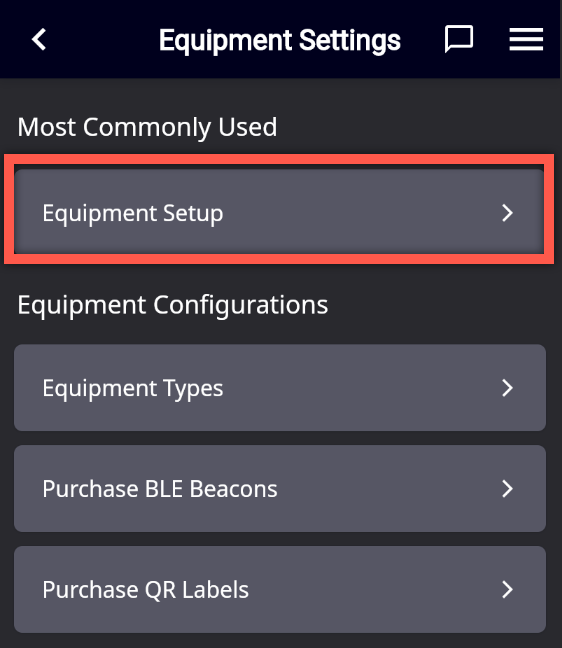Open the hamburger menu icon

tap(526, 39)
